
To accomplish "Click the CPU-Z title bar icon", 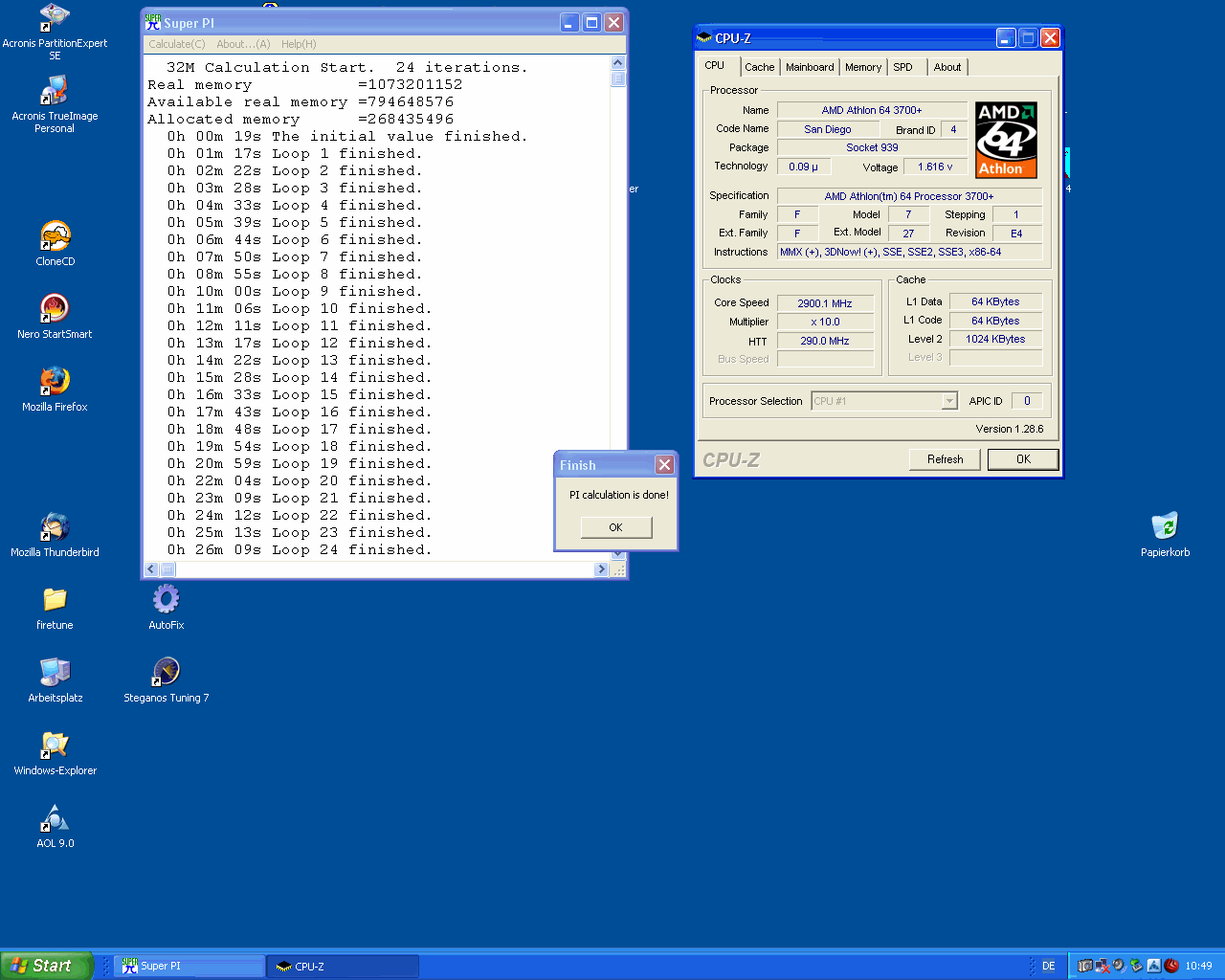I will pos(705,38).
